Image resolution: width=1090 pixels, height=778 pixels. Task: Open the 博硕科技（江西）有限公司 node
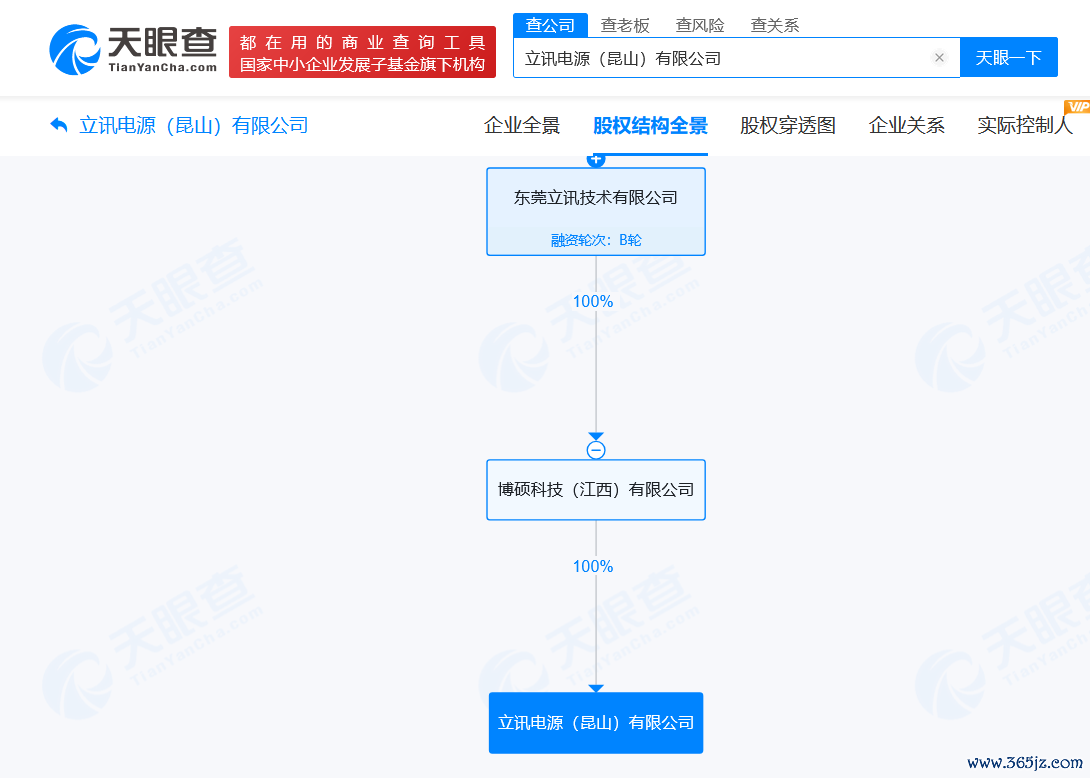pyautogui.click(x=596, y=489)
